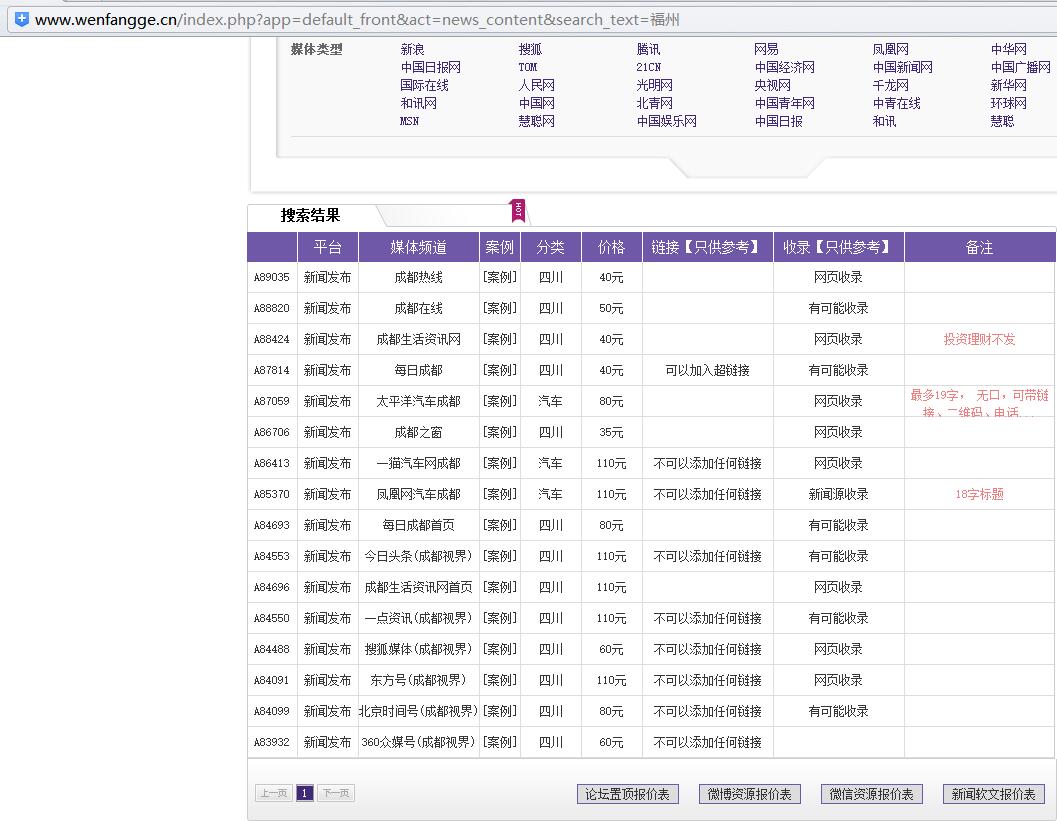
Task: Open the 论坛置顶报价表 button
Action: (x=628, y=794)
